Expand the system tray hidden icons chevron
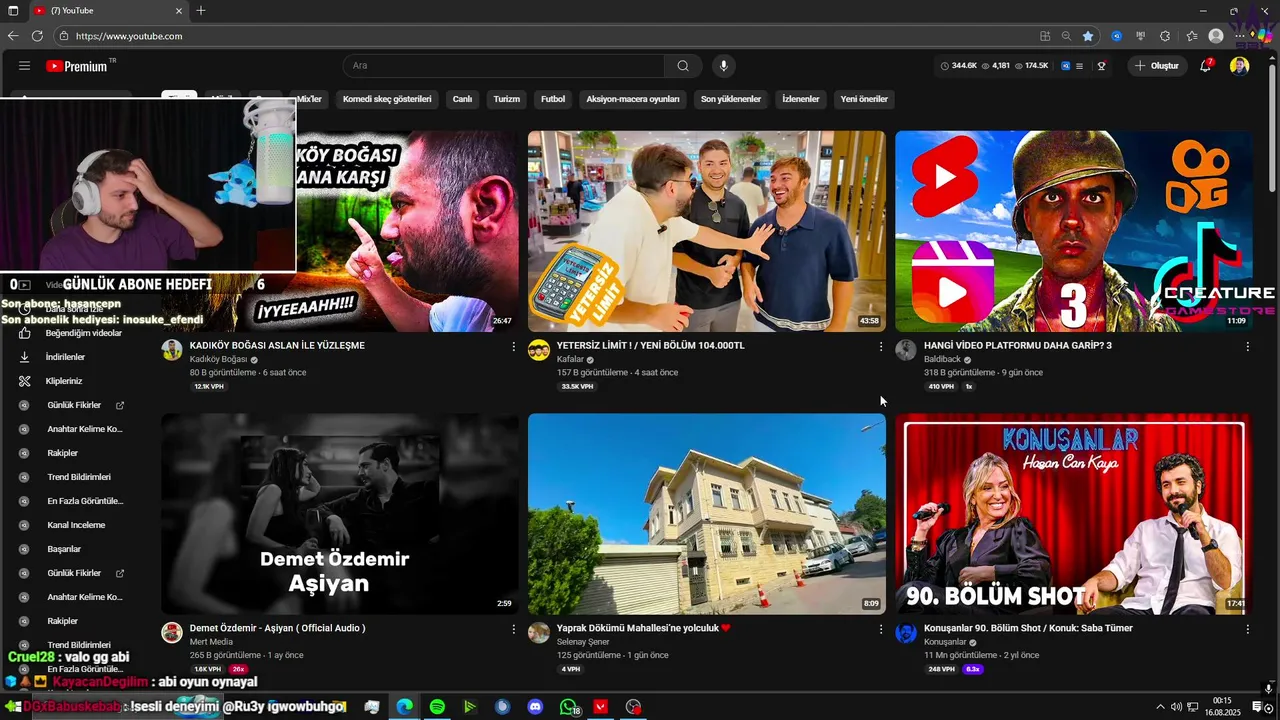 (1160, 707)
